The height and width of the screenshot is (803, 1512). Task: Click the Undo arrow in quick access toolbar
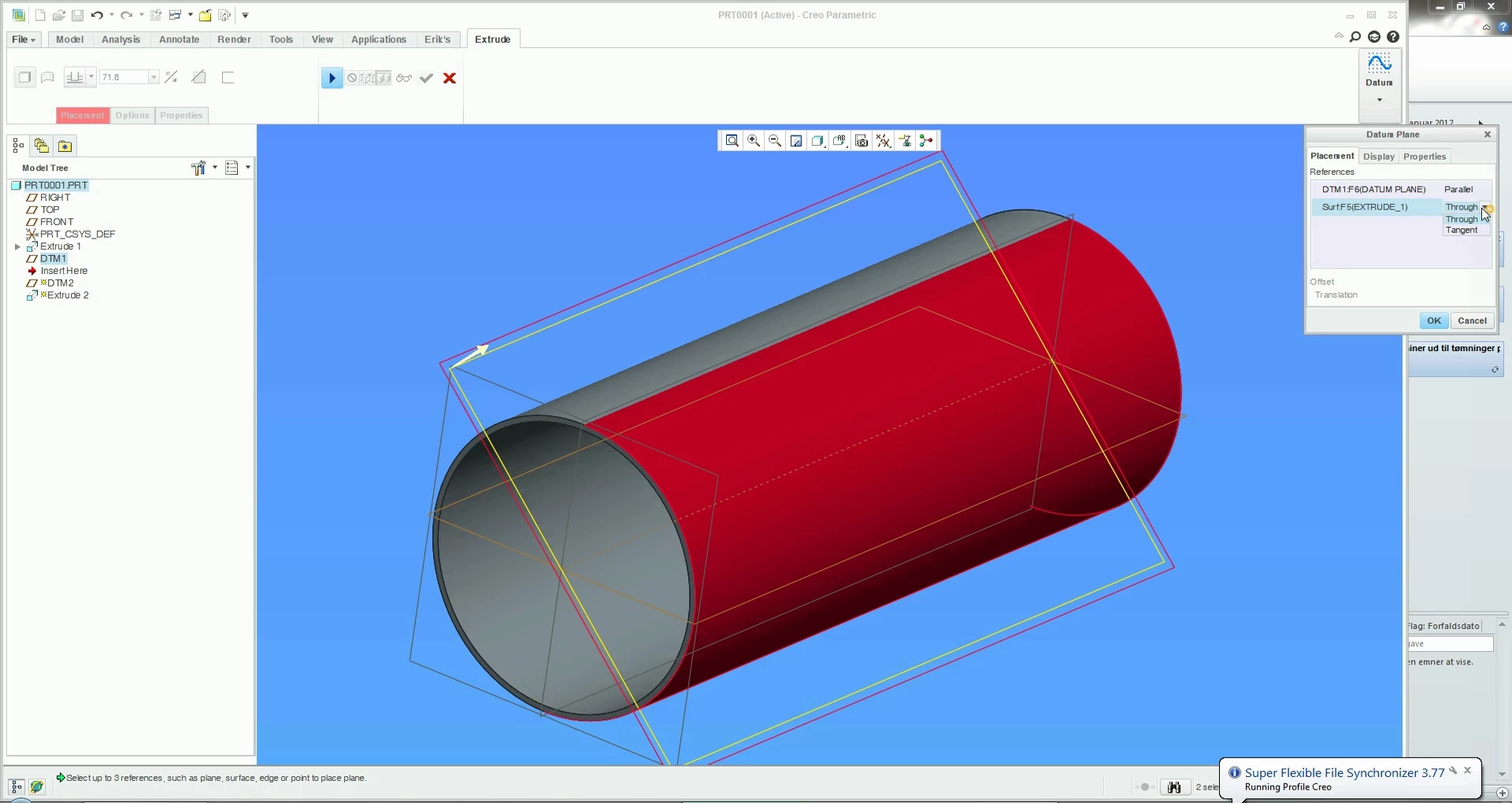(x=97, y=15)
